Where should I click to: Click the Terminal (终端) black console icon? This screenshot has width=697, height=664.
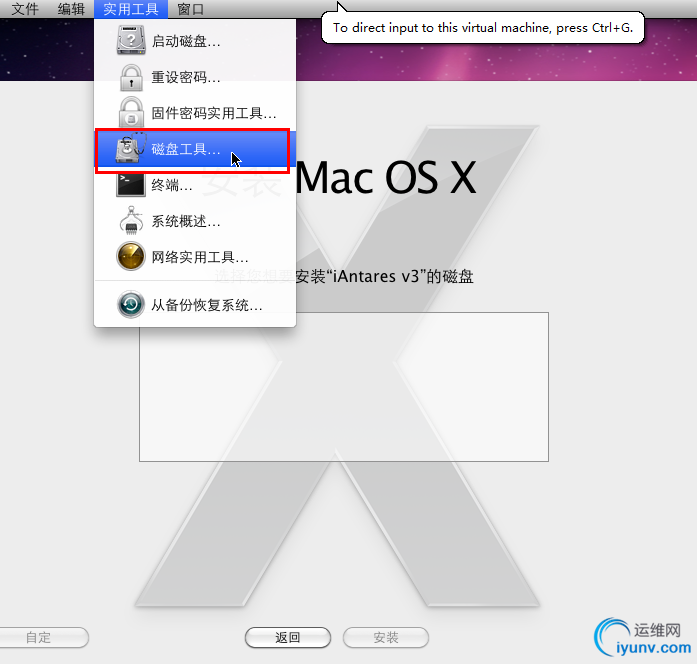[x=130, y=184]
